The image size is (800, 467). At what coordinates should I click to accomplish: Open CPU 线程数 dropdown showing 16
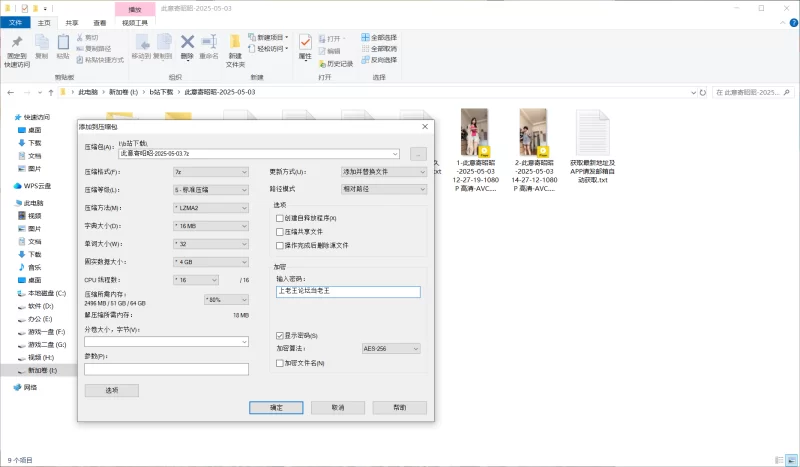196,280
